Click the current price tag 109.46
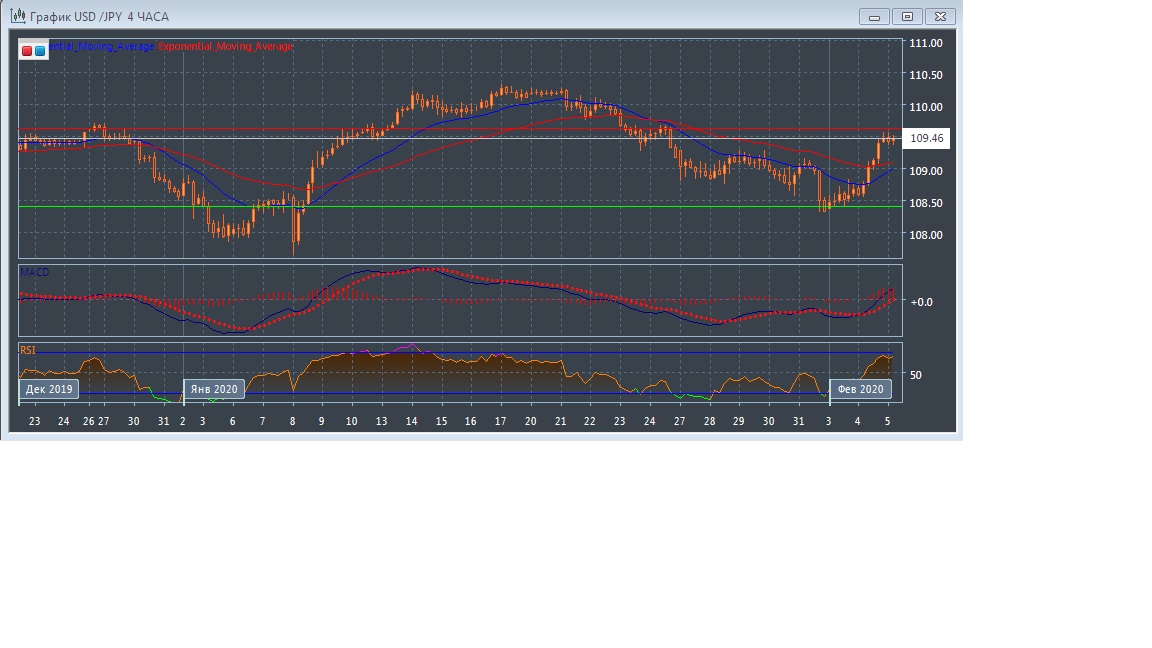The width and height of the screenshot is (1152, 648). click(x=927, y=138)
